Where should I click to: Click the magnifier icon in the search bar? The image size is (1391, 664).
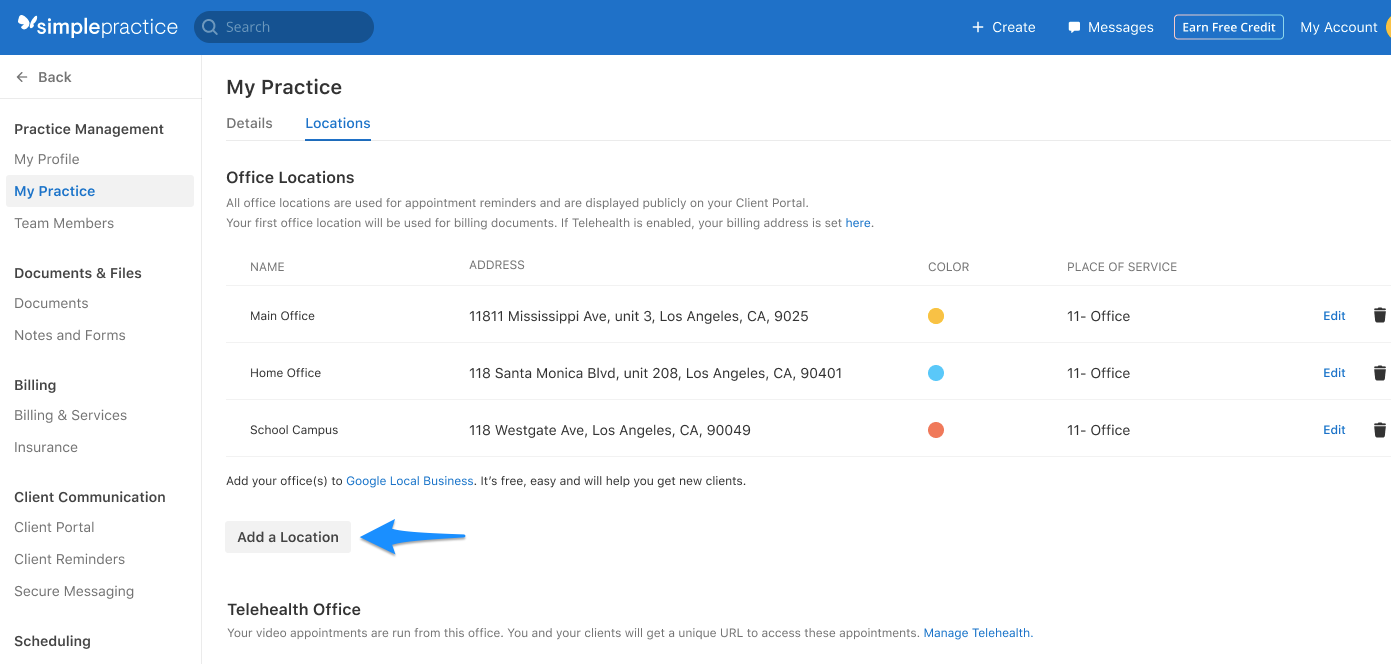[x=210, y=27]
